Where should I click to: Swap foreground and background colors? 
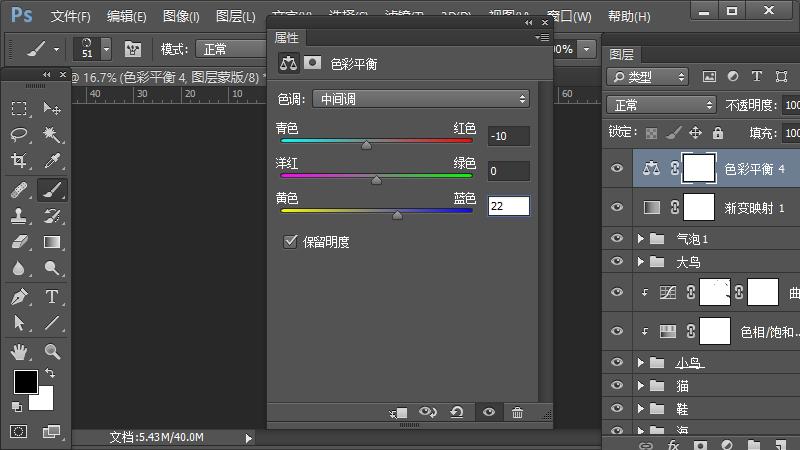pos(50,373)
